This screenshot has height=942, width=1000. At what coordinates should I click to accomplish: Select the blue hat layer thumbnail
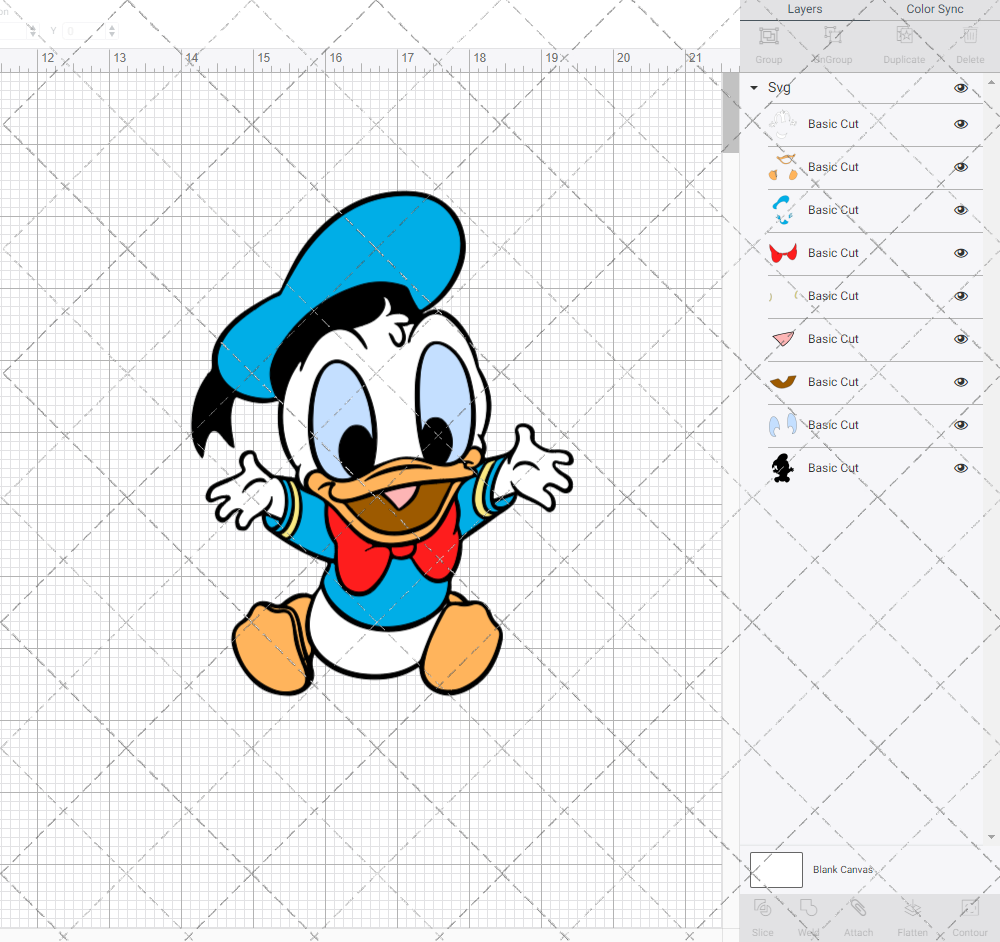pyautogui.click(x=783, y=210)
